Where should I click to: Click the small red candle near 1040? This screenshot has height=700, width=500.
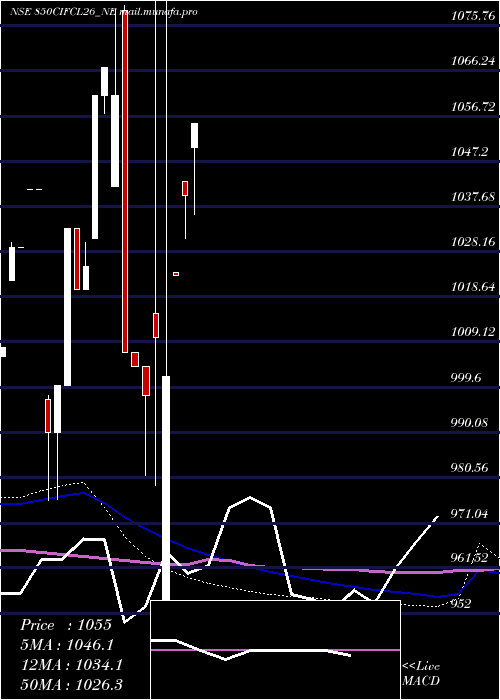[x=185, y=188]
